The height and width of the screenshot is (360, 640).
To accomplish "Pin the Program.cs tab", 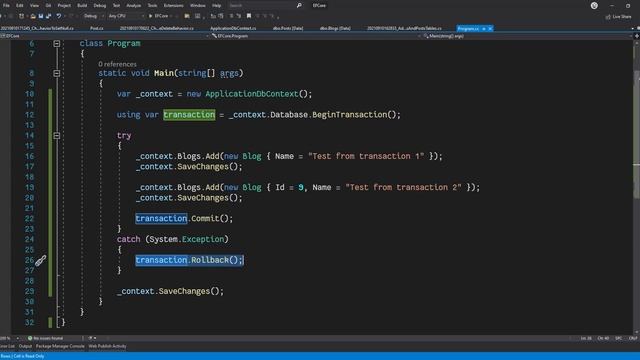I will pos(484,29).
